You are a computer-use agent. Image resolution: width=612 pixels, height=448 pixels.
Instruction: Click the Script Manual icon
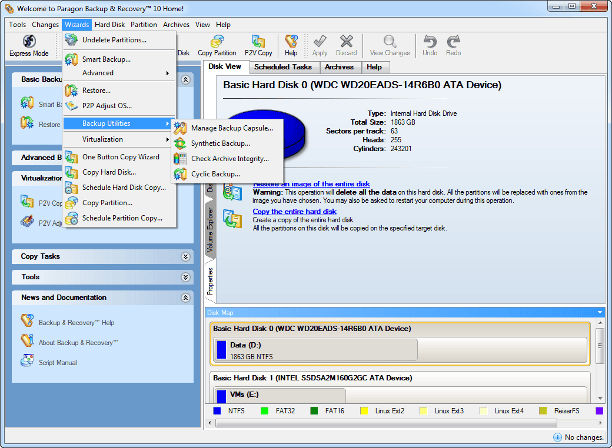(27, 361)
